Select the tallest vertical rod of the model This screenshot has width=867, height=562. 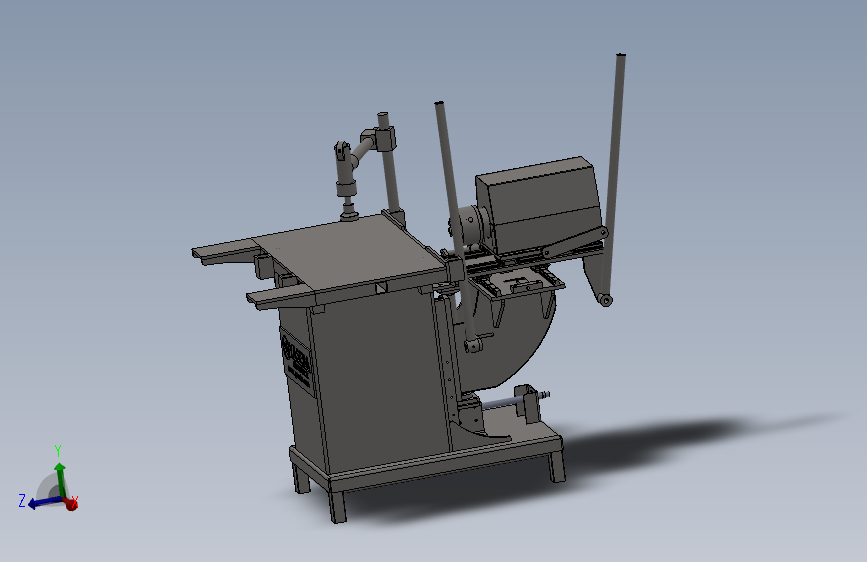point(613,177)
